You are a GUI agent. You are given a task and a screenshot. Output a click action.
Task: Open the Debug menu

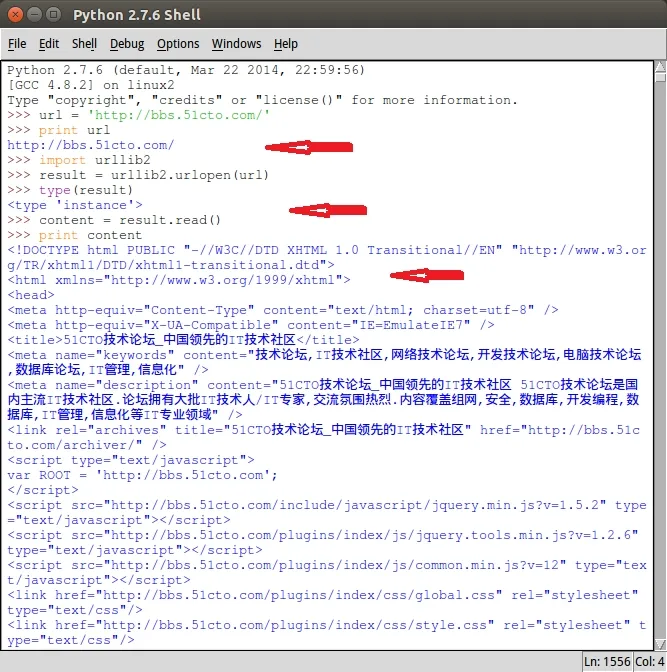[x=127, y=44]
